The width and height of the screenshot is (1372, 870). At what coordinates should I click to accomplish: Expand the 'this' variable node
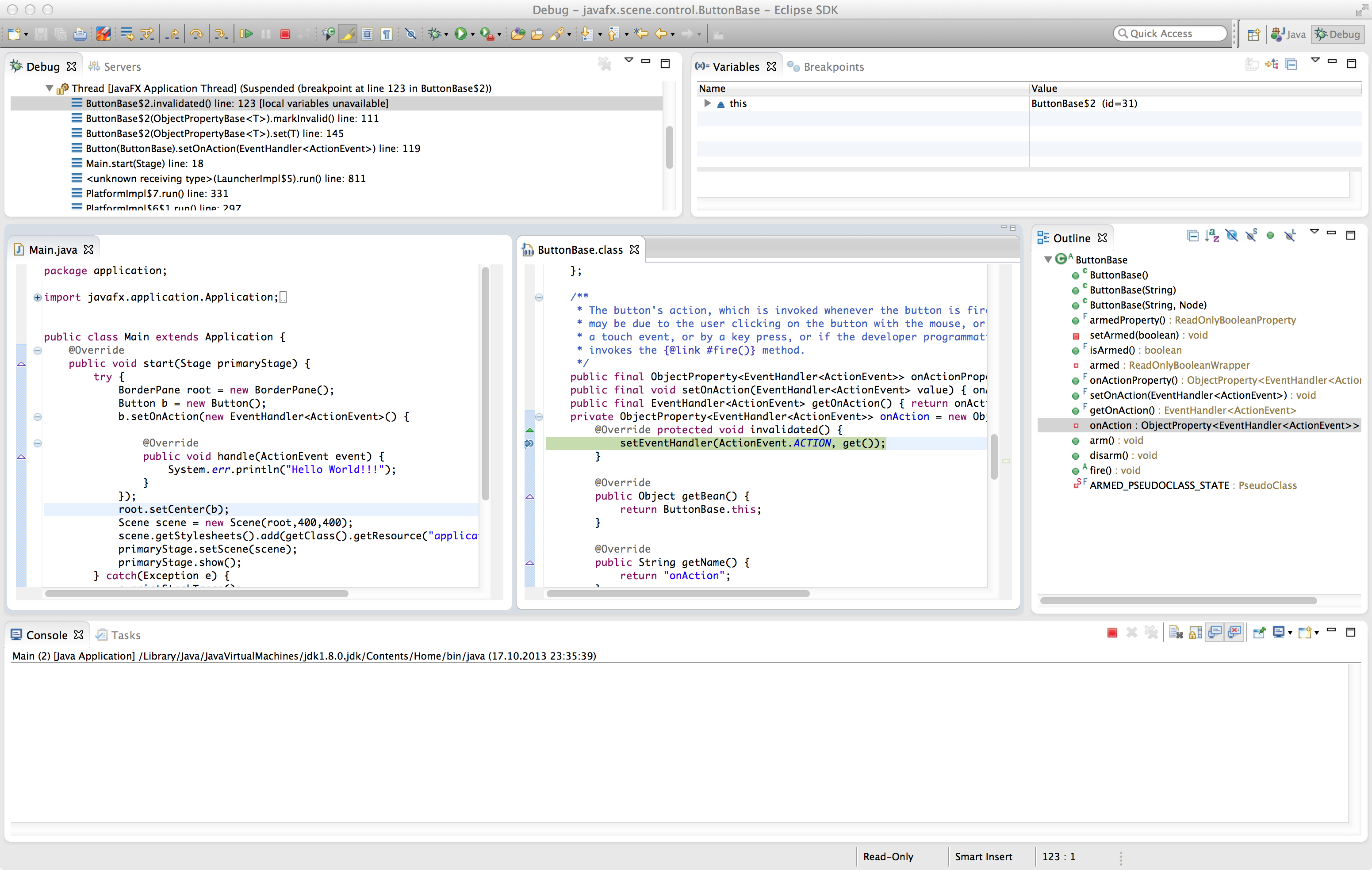click(x=707, y=103)
